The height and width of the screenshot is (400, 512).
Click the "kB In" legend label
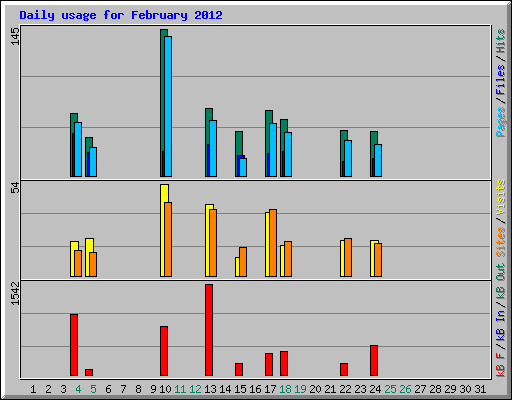[x=501, y=326]
